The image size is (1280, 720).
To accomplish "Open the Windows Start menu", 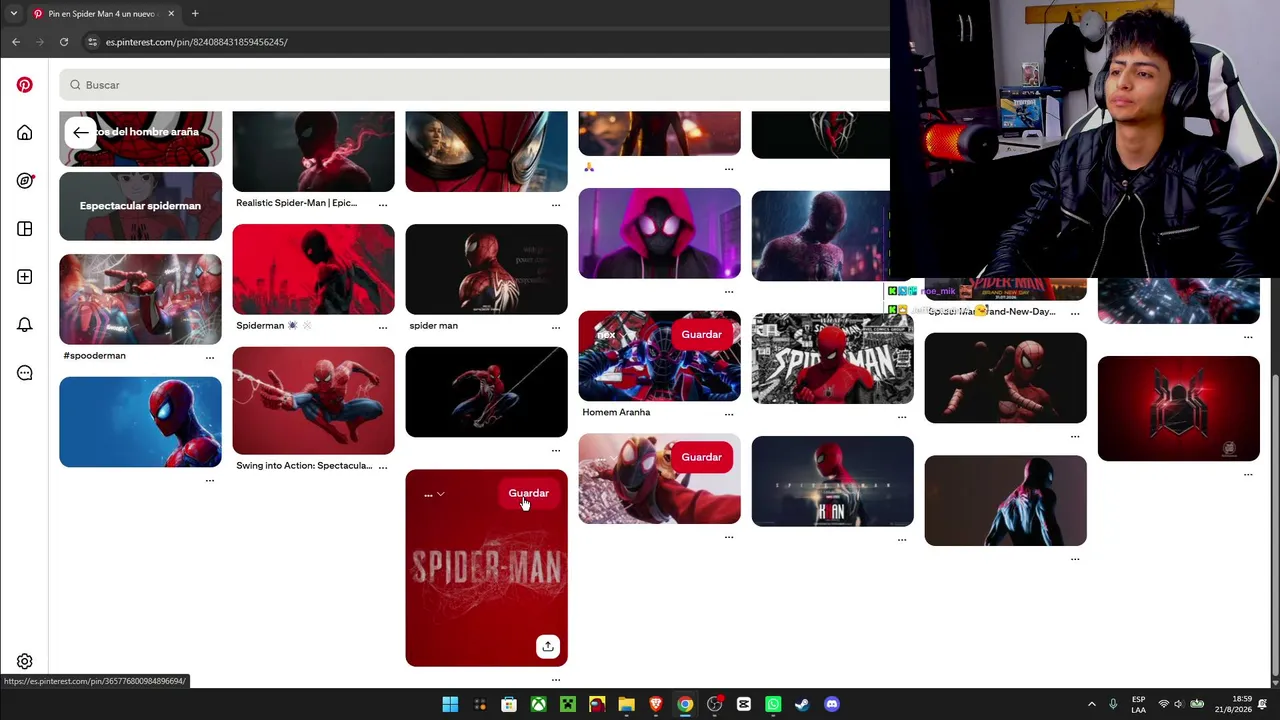I will tap(450, 704).
